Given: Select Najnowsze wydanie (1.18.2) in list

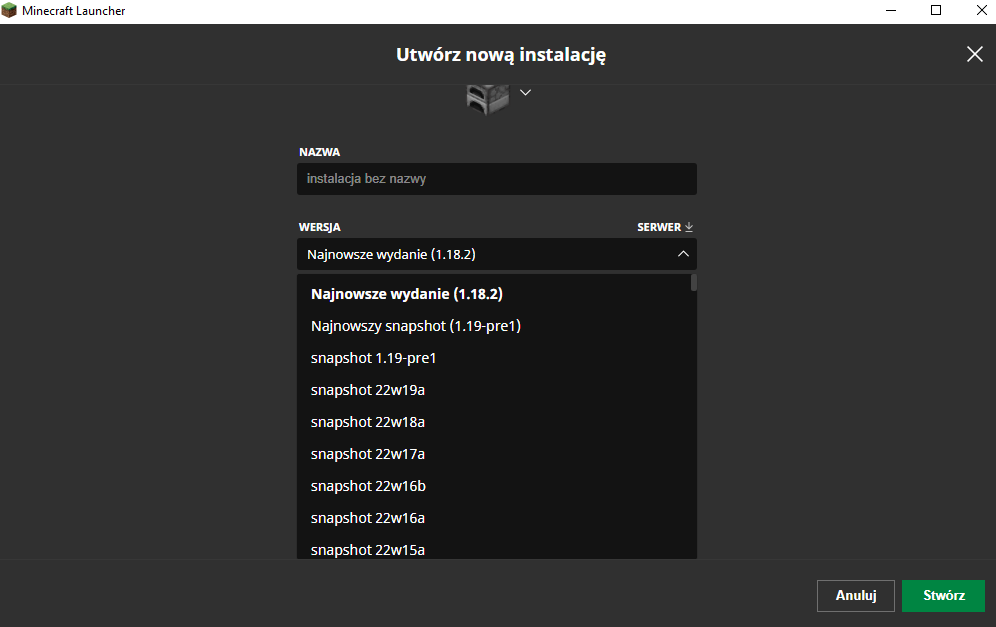Looking at the screenshot, I should click(x=495, y=294).
